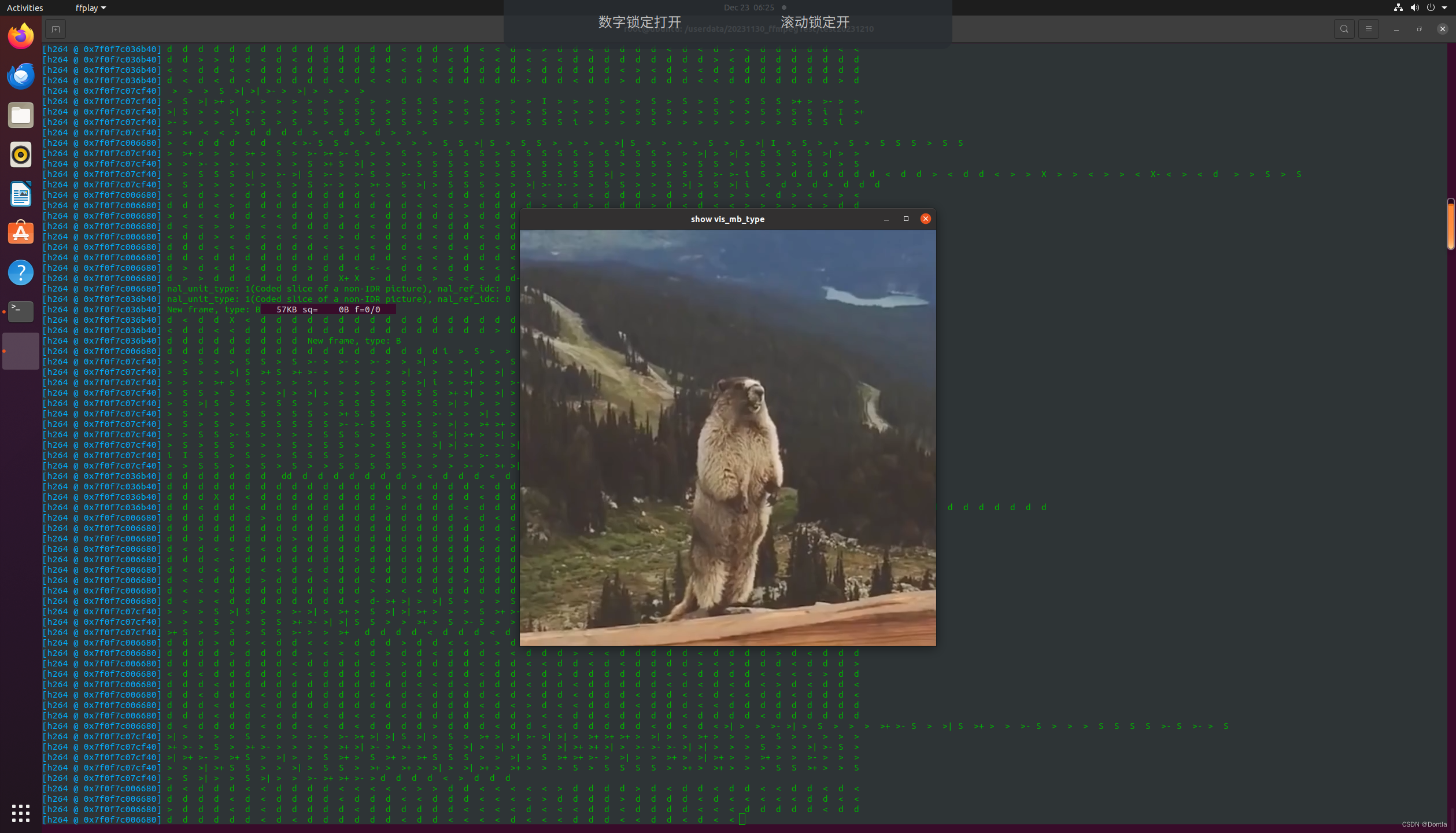This screenshot has width=1456, height=833.
Task: Minimize the terminal window
Action: click(1396, 29)
